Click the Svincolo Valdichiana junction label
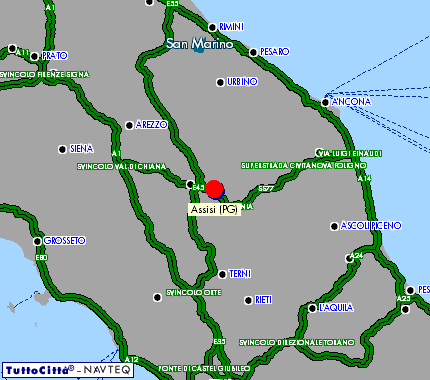Image resolution: width=430 pixels, height=380 pixels. (x=122, y=166)
